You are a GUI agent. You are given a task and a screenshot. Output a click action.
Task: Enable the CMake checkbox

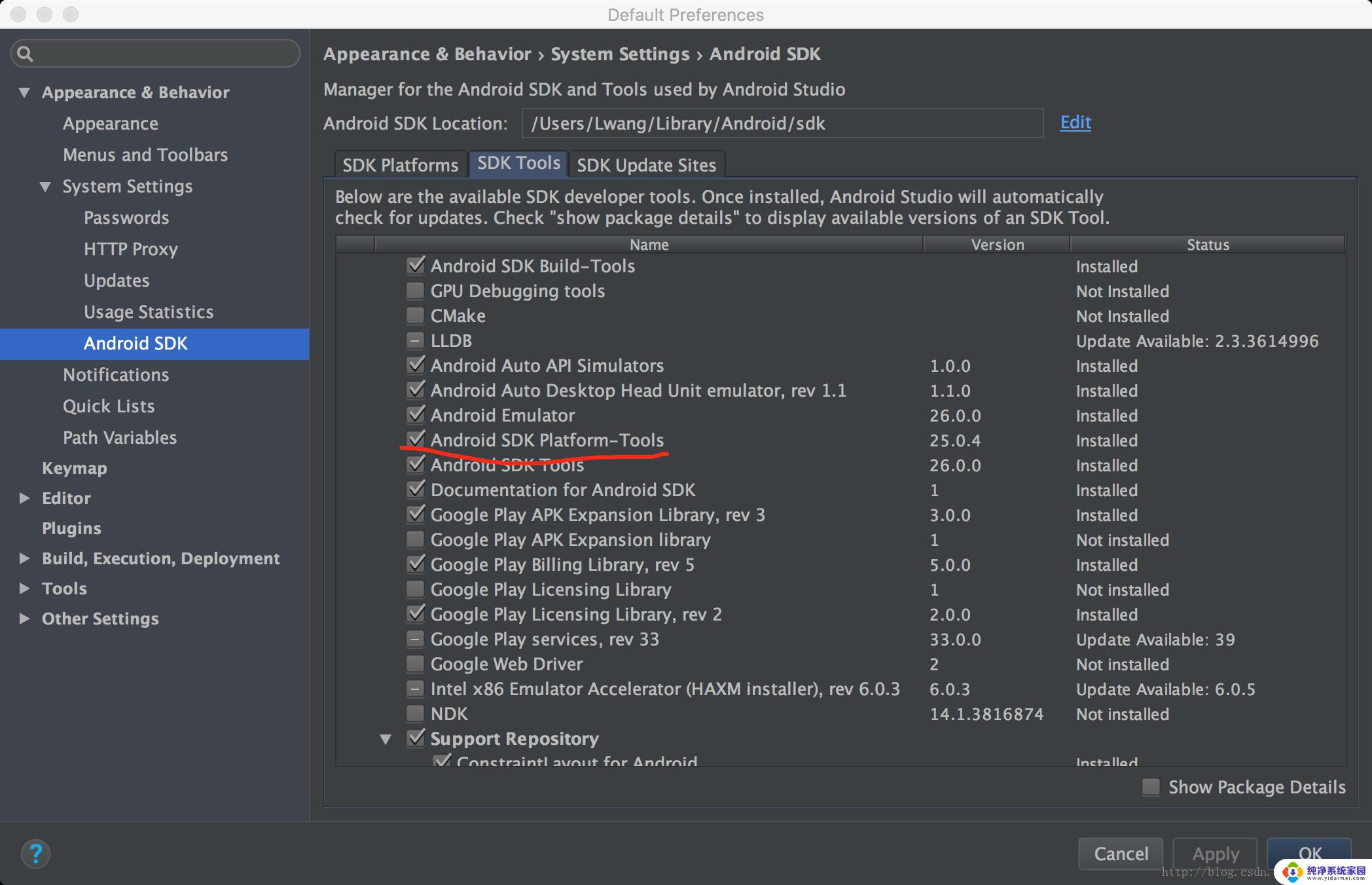click(416, 315)
